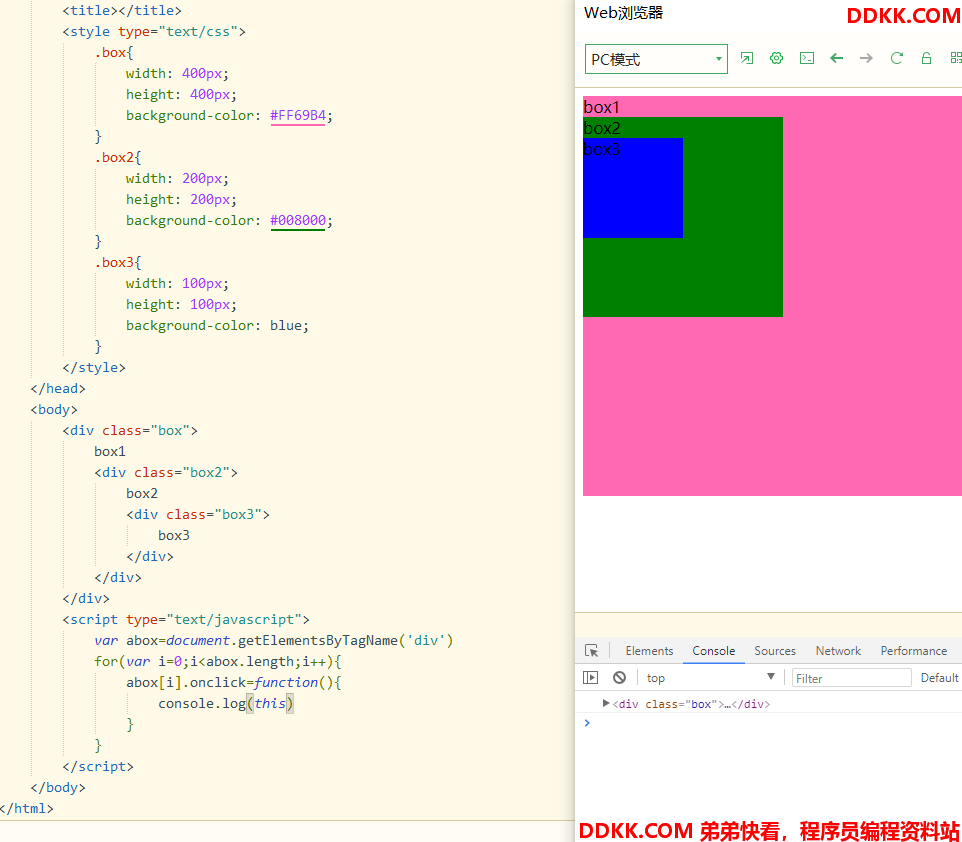Click the .box2 selector in the code

coord(114,158)
